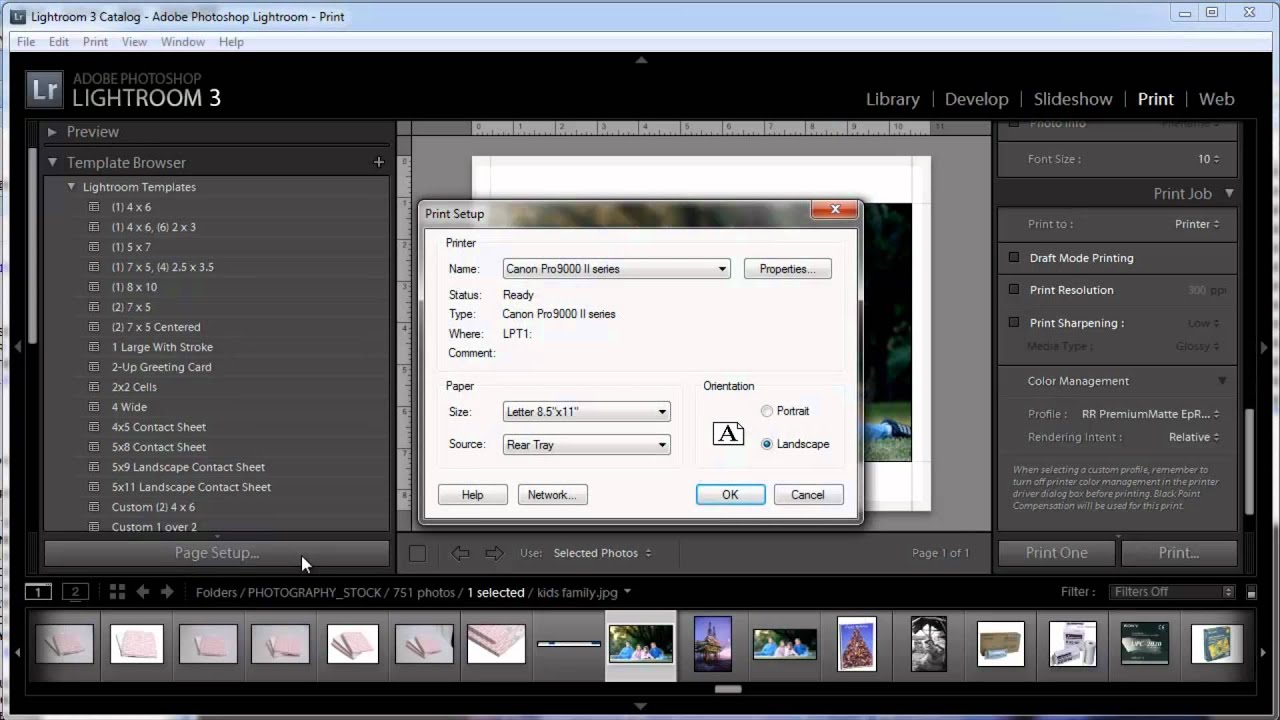Switch to Develop module
The height and width of the screenshot is (720, 1280).
(x=976, y=99)
